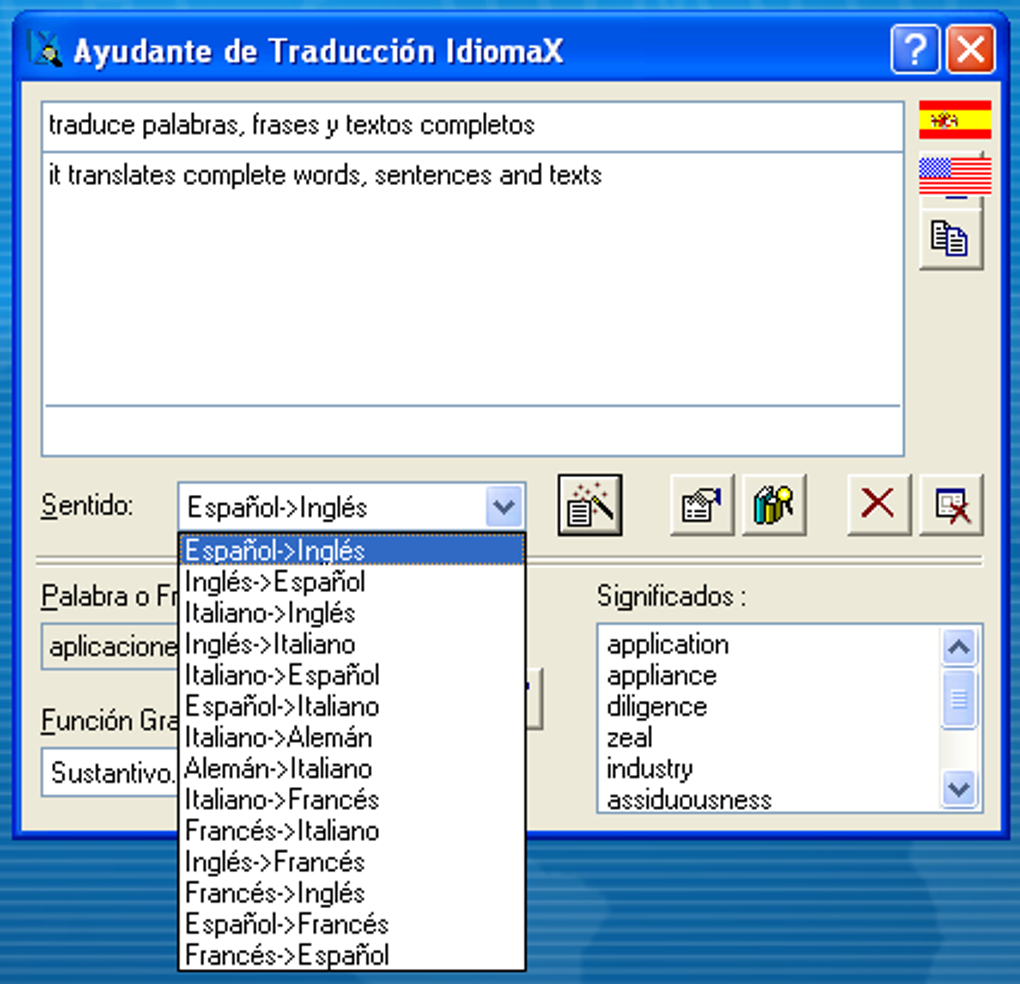This screenshot has height=984, width=1020.
Task: Collapse the Sentido dropdown arrow
Action: click(503, 507)
